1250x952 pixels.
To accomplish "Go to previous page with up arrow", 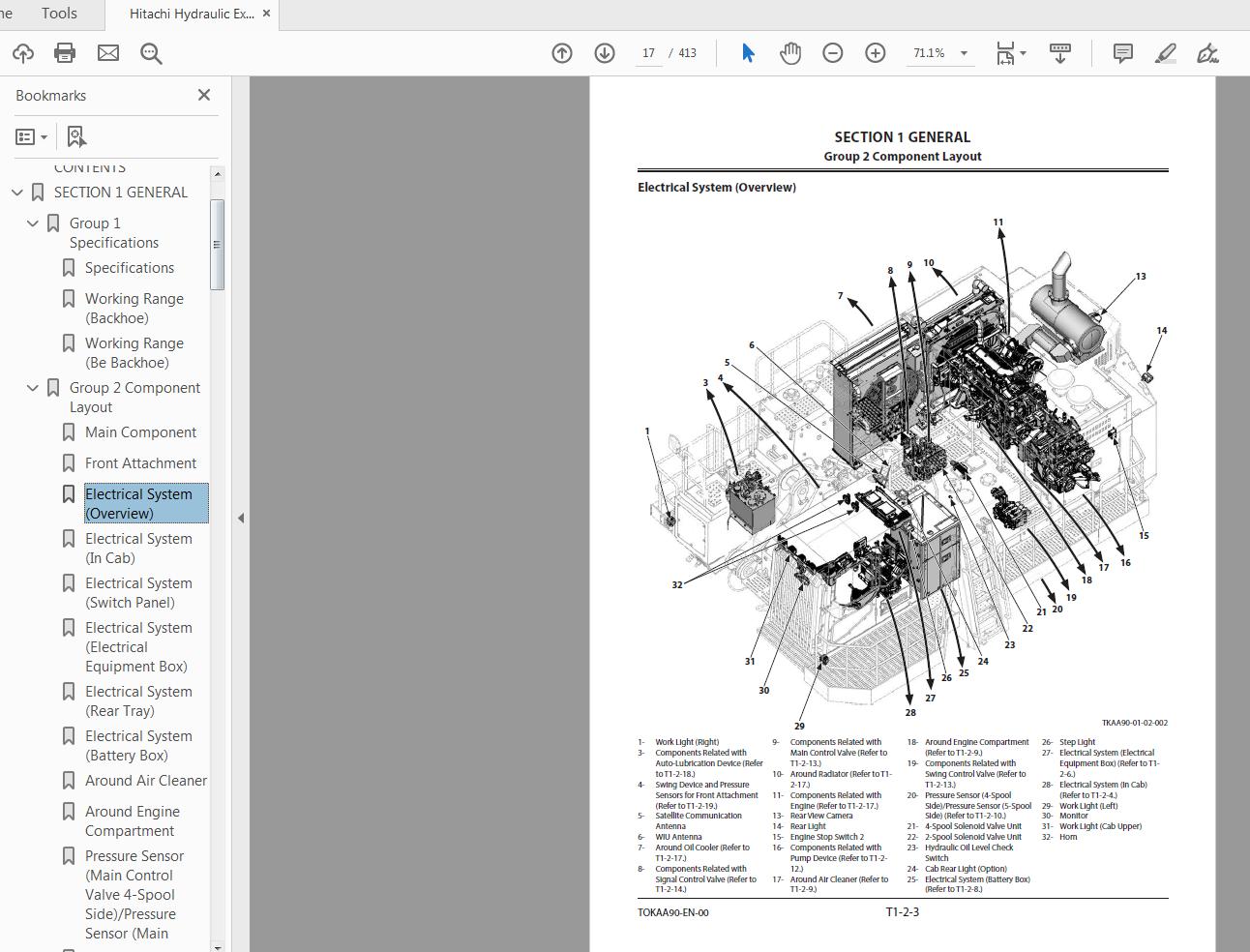I will click(562, 53).
